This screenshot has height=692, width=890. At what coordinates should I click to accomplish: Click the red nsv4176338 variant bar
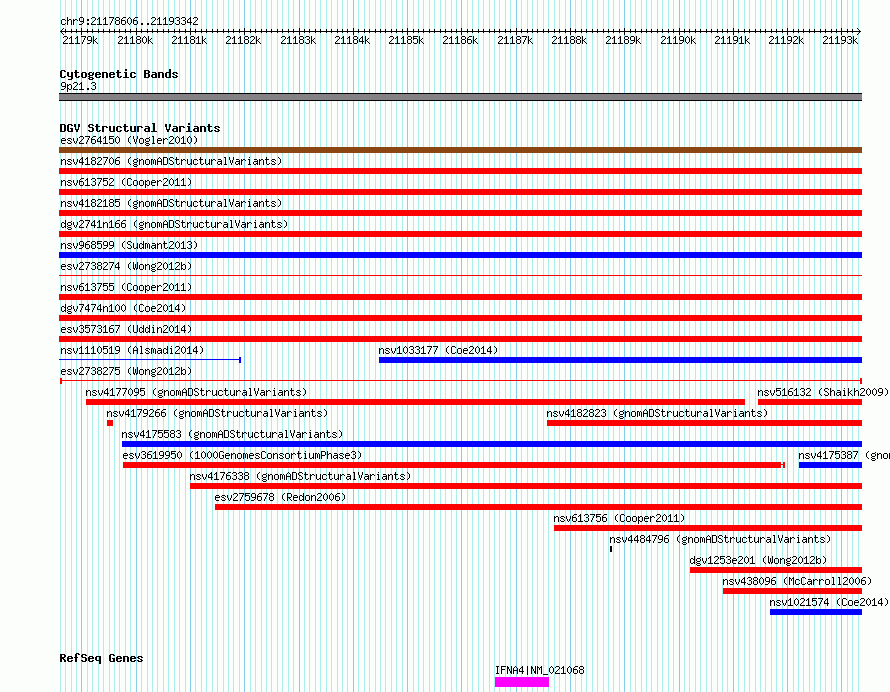526,486
